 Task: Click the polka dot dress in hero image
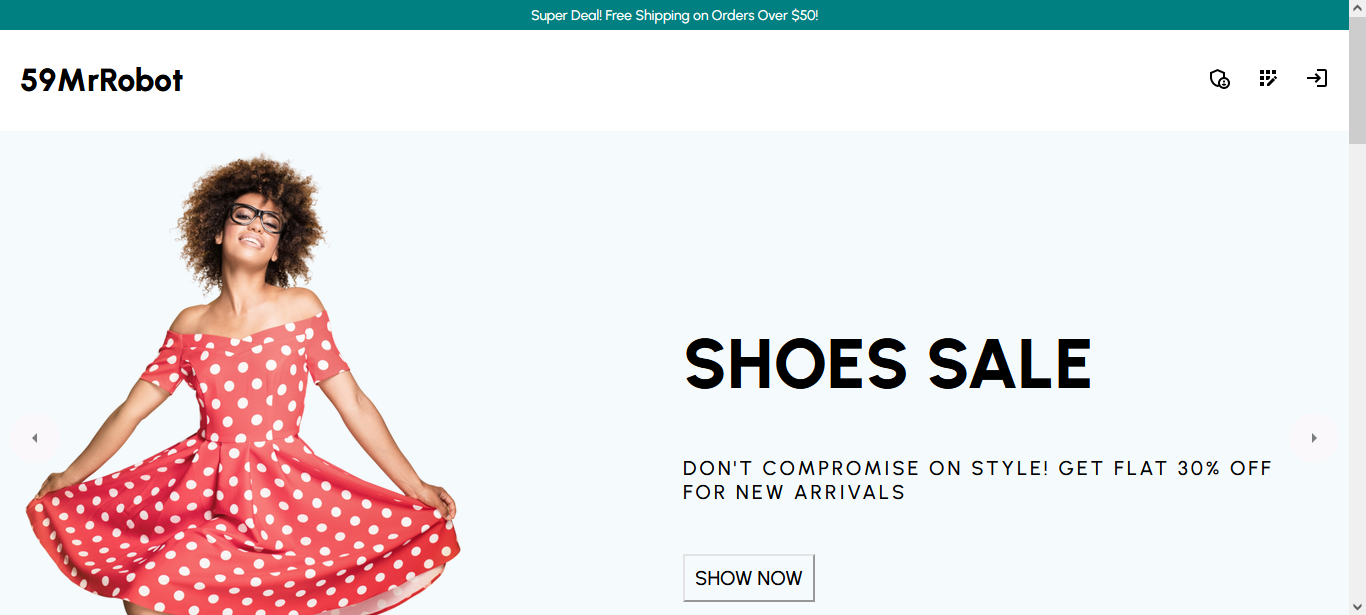click(250, 480)
